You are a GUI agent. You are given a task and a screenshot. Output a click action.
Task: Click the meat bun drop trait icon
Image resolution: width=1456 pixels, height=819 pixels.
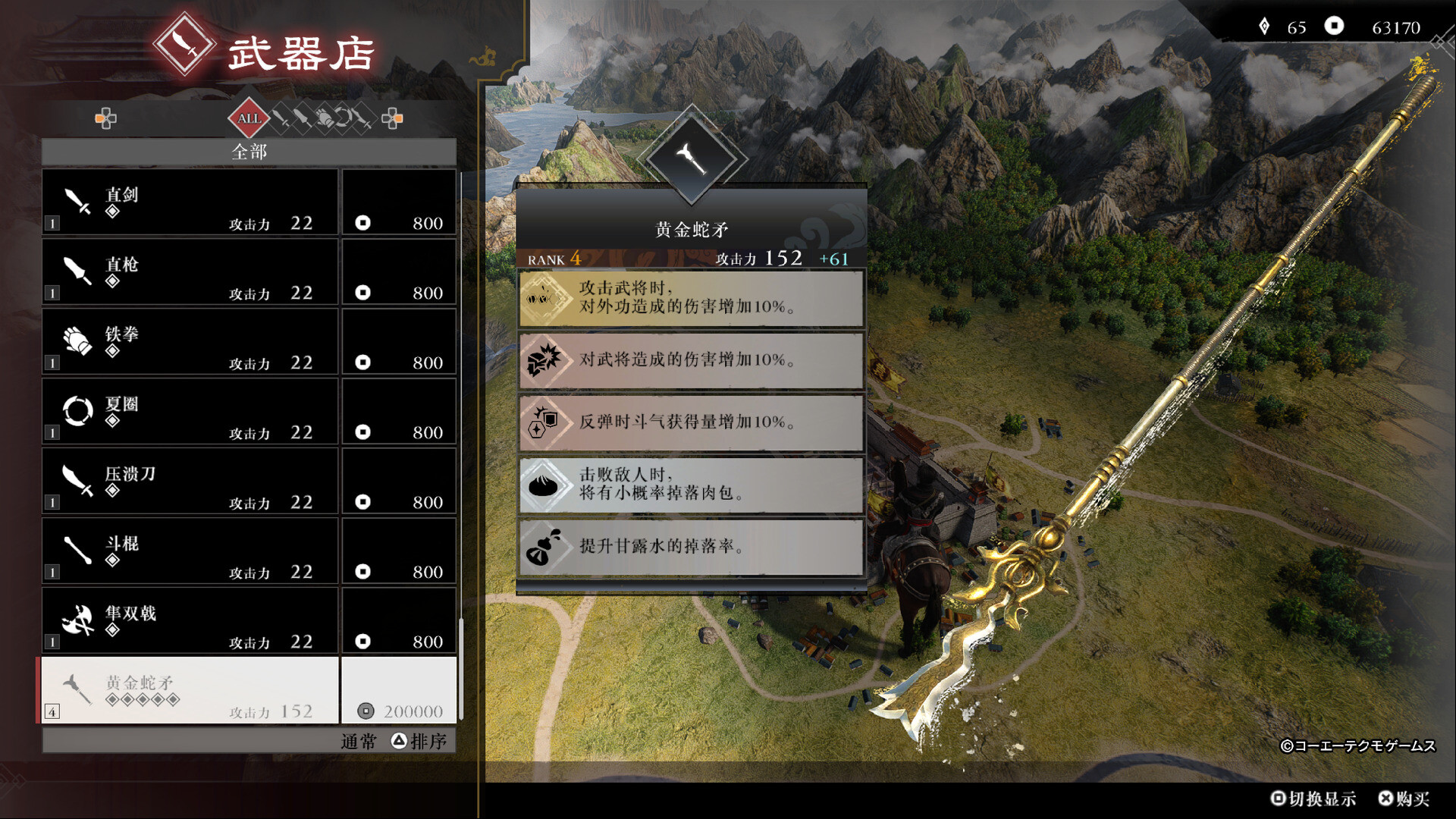[x=544, y=485]
